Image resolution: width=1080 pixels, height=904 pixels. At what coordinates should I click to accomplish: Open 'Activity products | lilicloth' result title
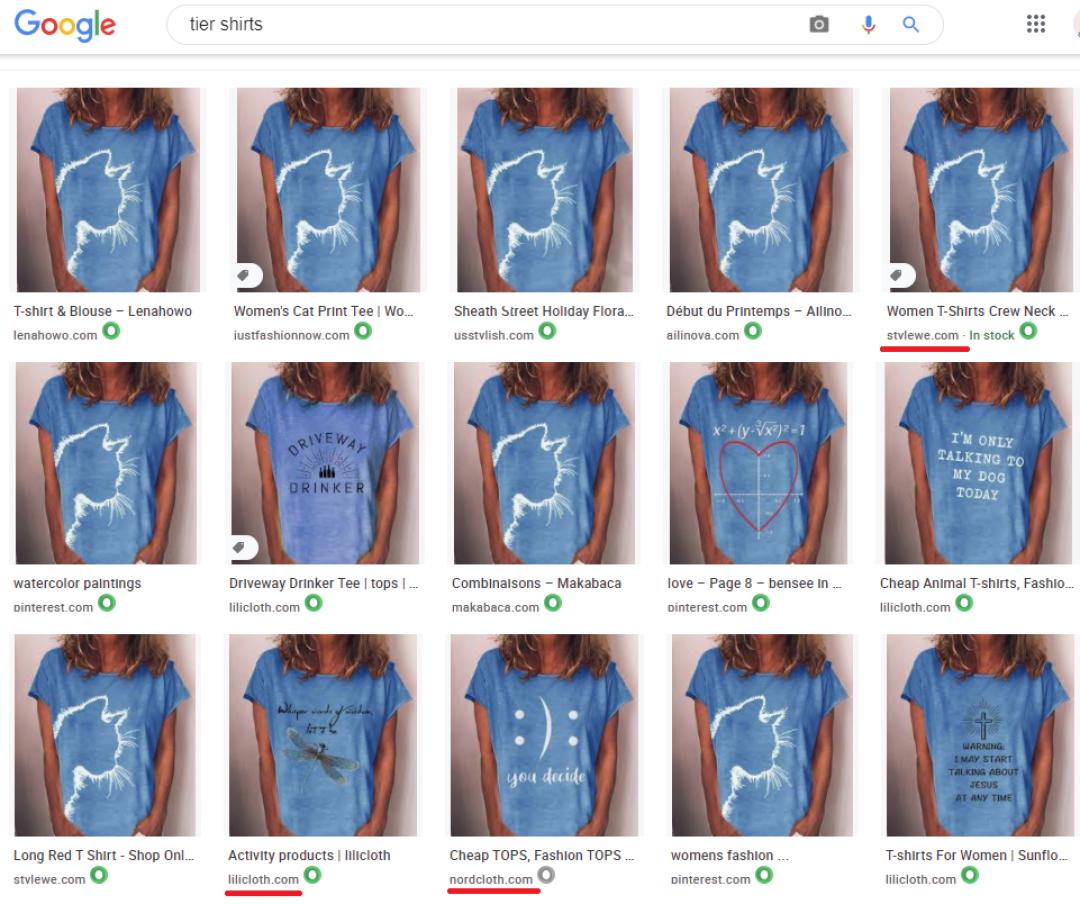tap(309, 855)
